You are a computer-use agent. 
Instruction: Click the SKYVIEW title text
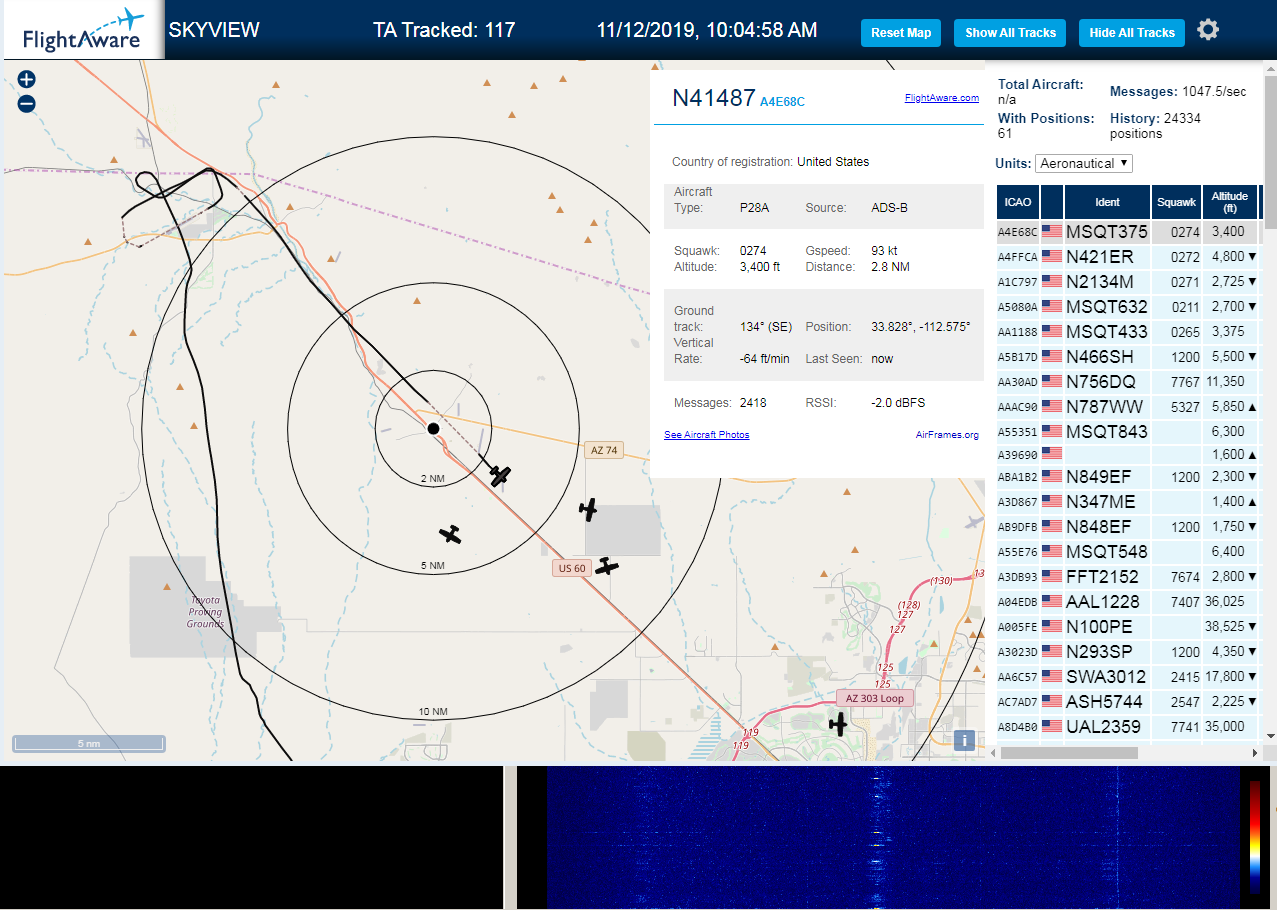click(x=214, y=30)
